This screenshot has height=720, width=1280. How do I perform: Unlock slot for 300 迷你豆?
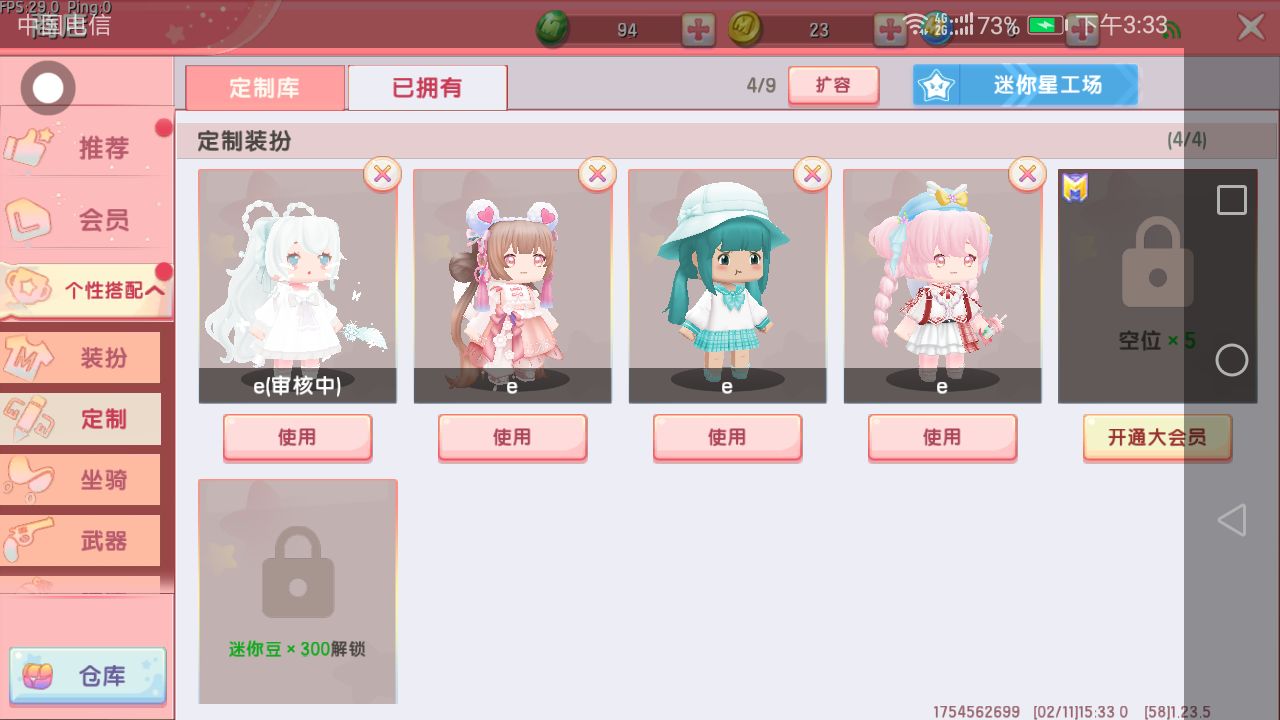(x=298, y=591)
